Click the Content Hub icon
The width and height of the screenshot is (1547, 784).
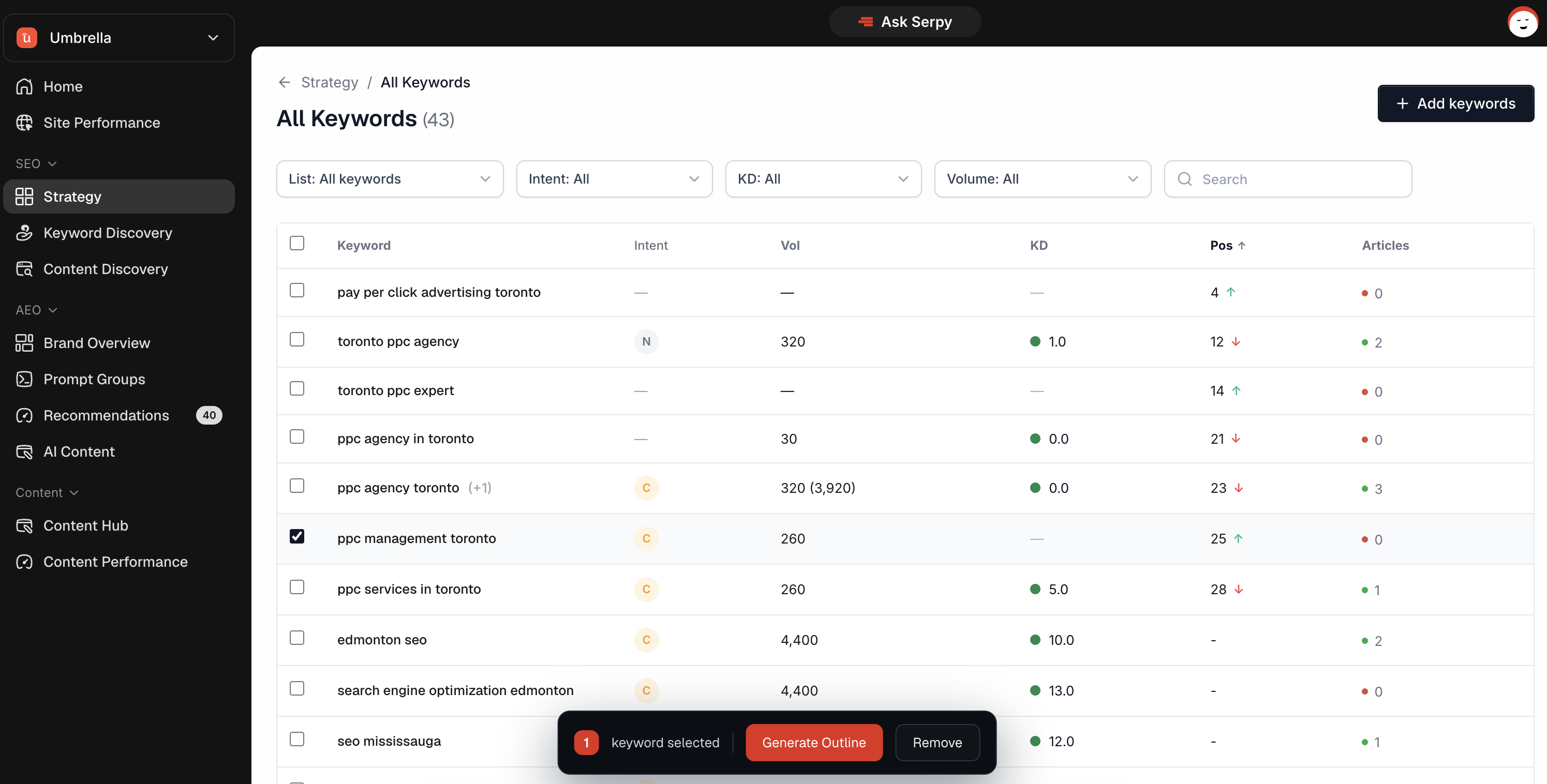[24, 525]
